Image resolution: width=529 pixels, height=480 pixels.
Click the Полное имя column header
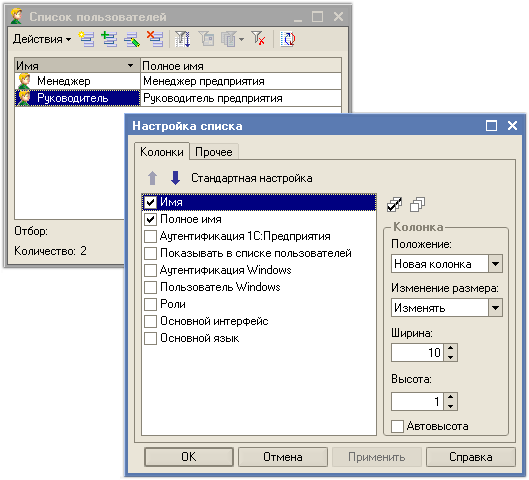click(x=241, y=65)
